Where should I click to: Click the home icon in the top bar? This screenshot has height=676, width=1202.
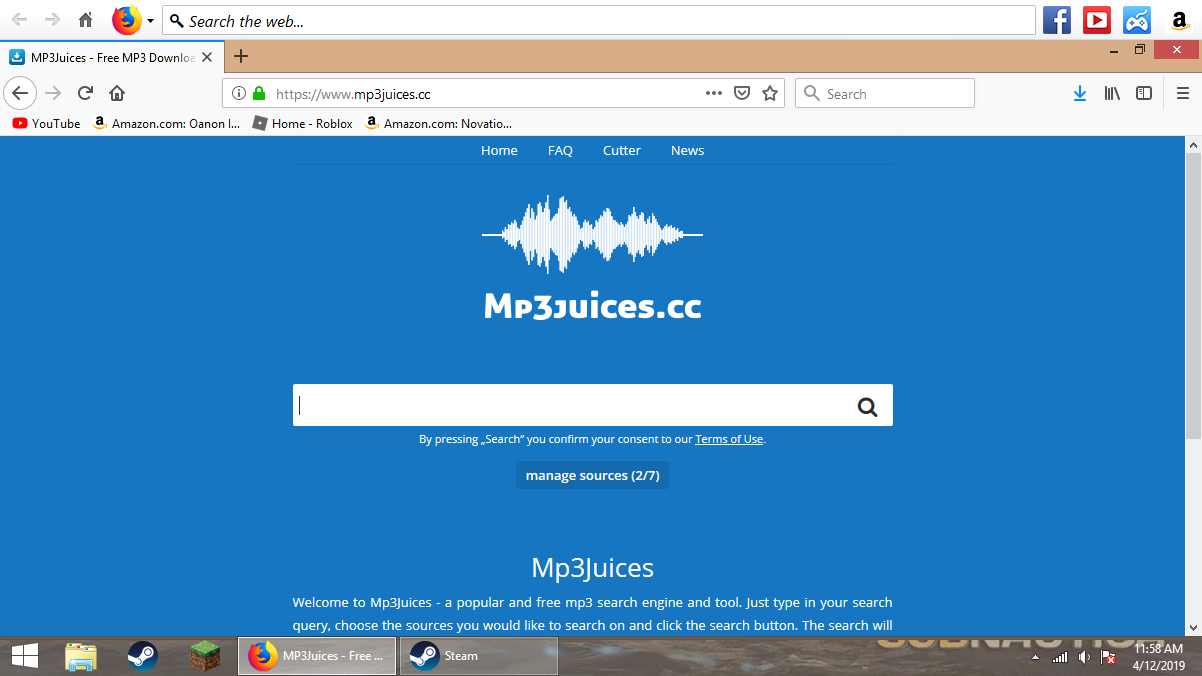click(86, 20)
